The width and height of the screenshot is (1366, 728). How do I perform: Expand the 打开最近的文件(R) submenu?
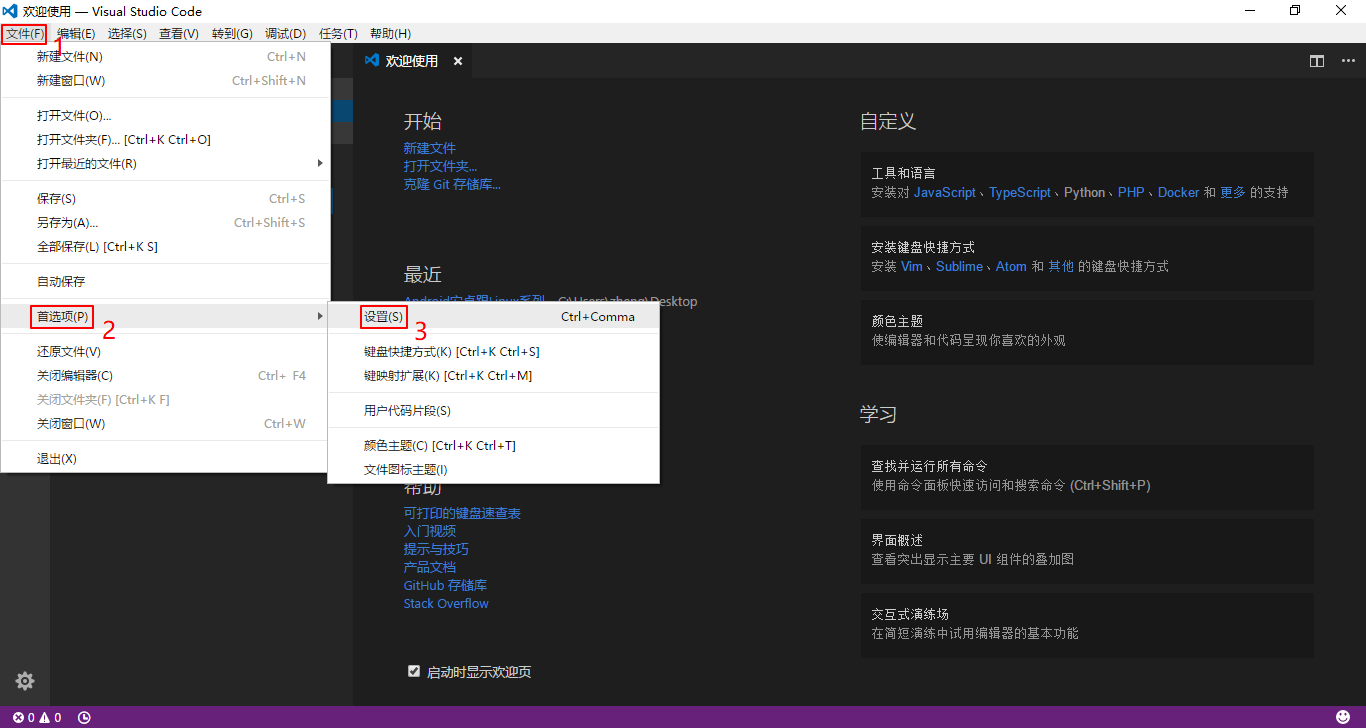[x=165, y=163]
